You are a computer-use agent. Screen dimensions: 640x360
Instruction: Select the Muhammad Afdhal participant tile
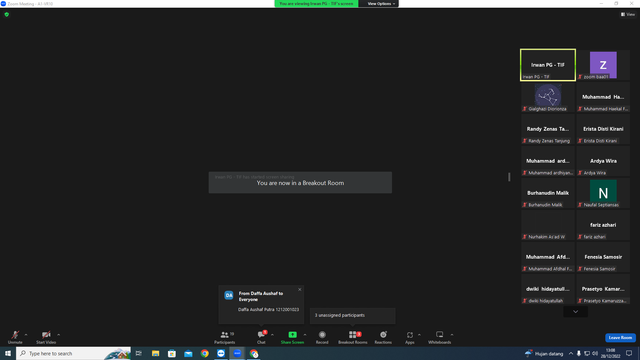(x=548, y=257)
